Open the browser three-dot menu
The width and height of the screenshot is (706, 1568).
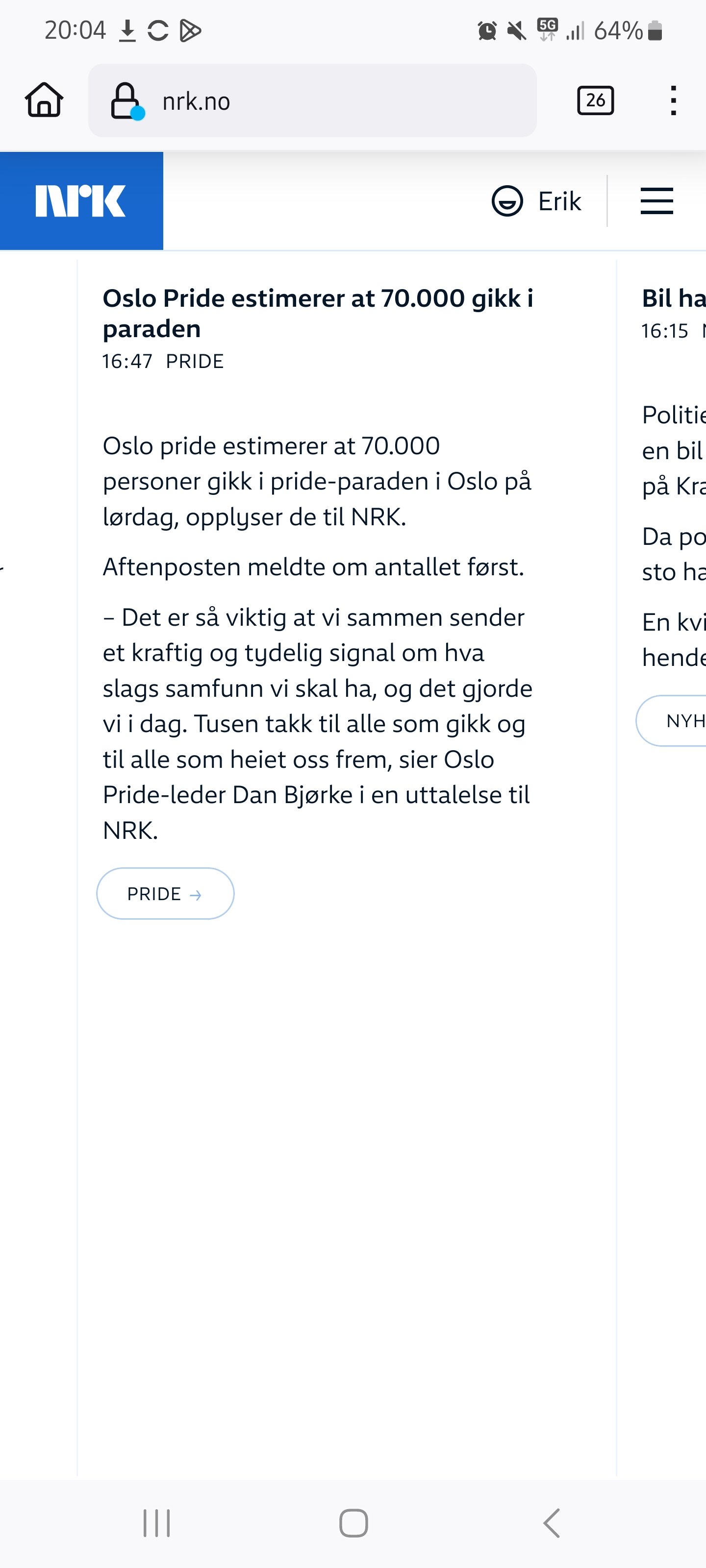[673, 100]
